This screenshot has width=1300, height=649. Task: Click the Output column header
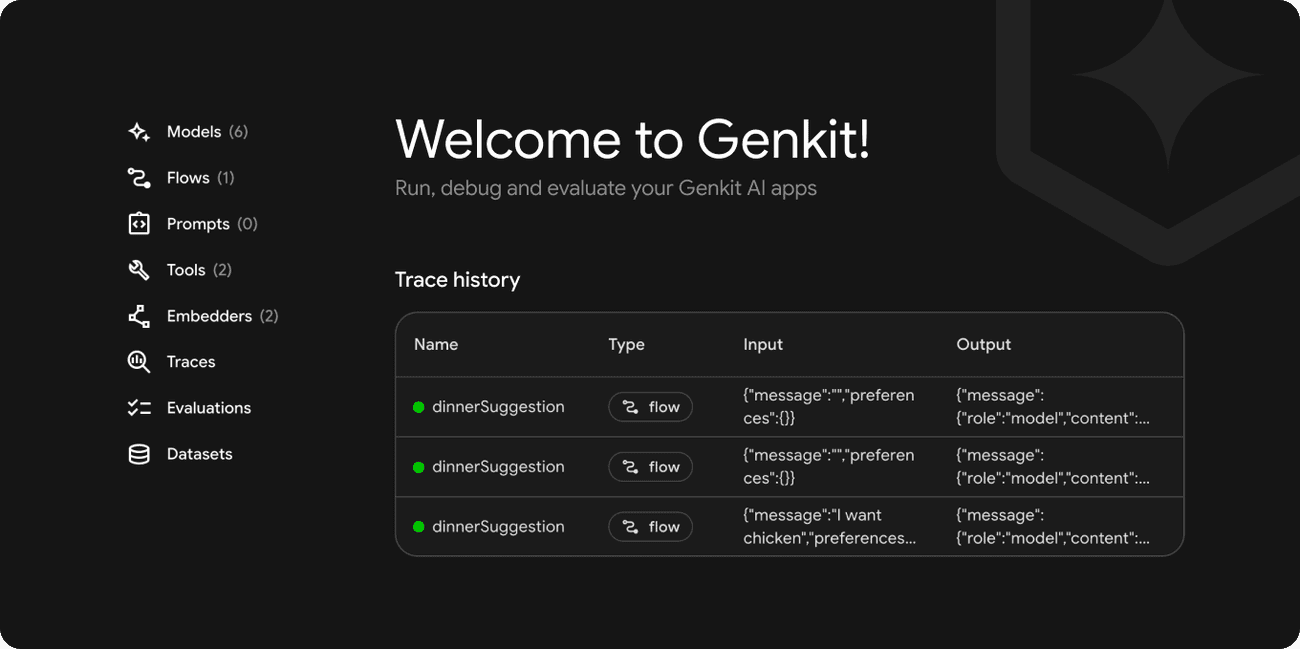[984, 344]
